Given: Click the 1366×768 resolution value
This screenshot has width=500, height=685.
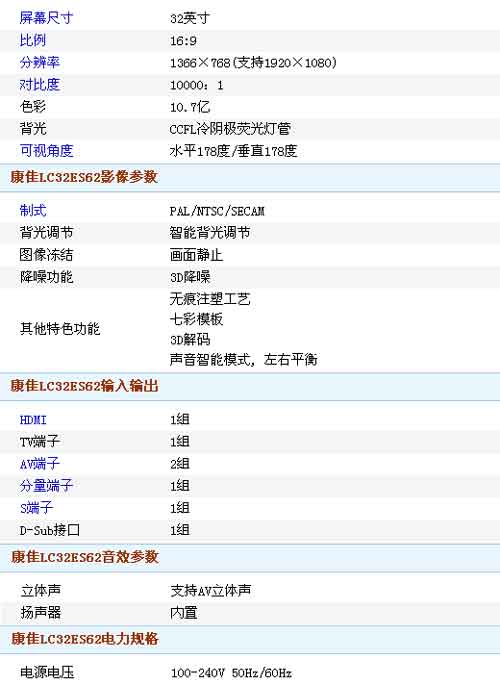Looking at the screenshot, I should (253, 62).
